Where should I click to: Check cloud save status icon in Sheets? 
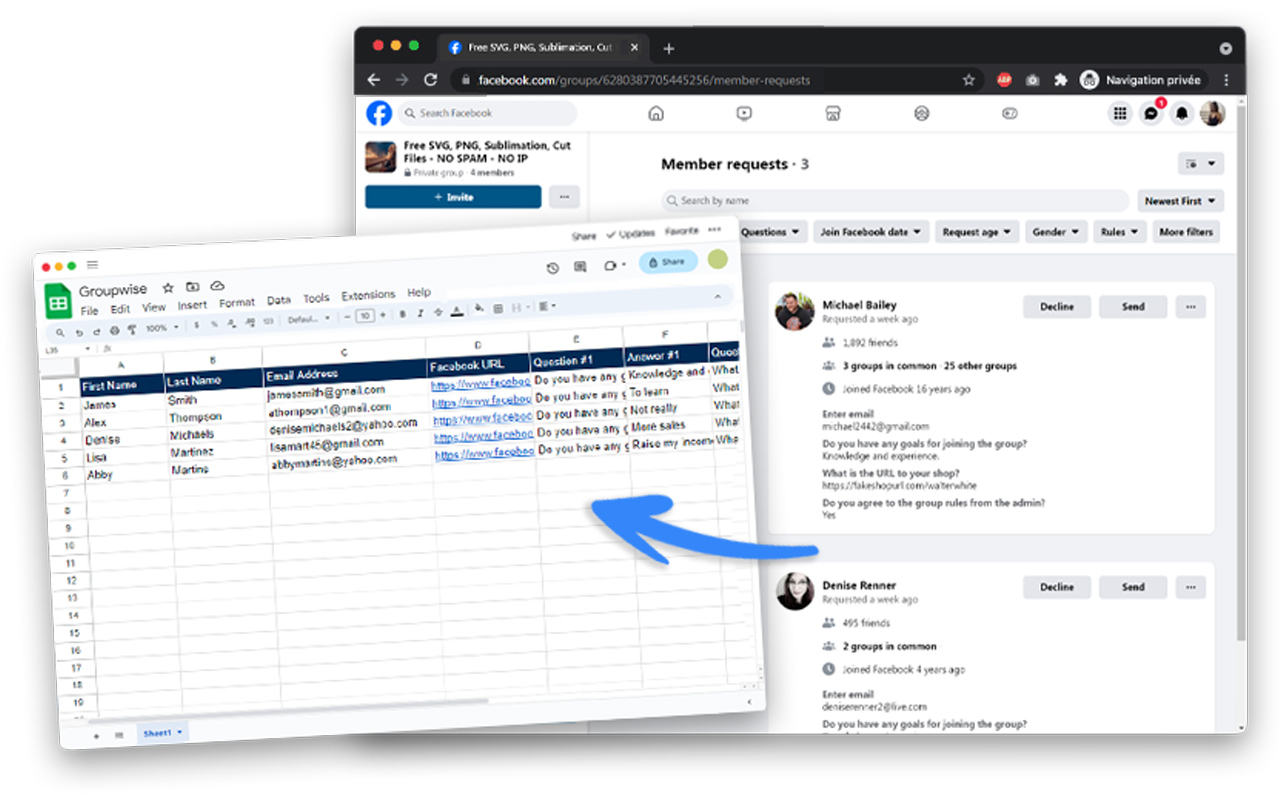coord(217,286)
